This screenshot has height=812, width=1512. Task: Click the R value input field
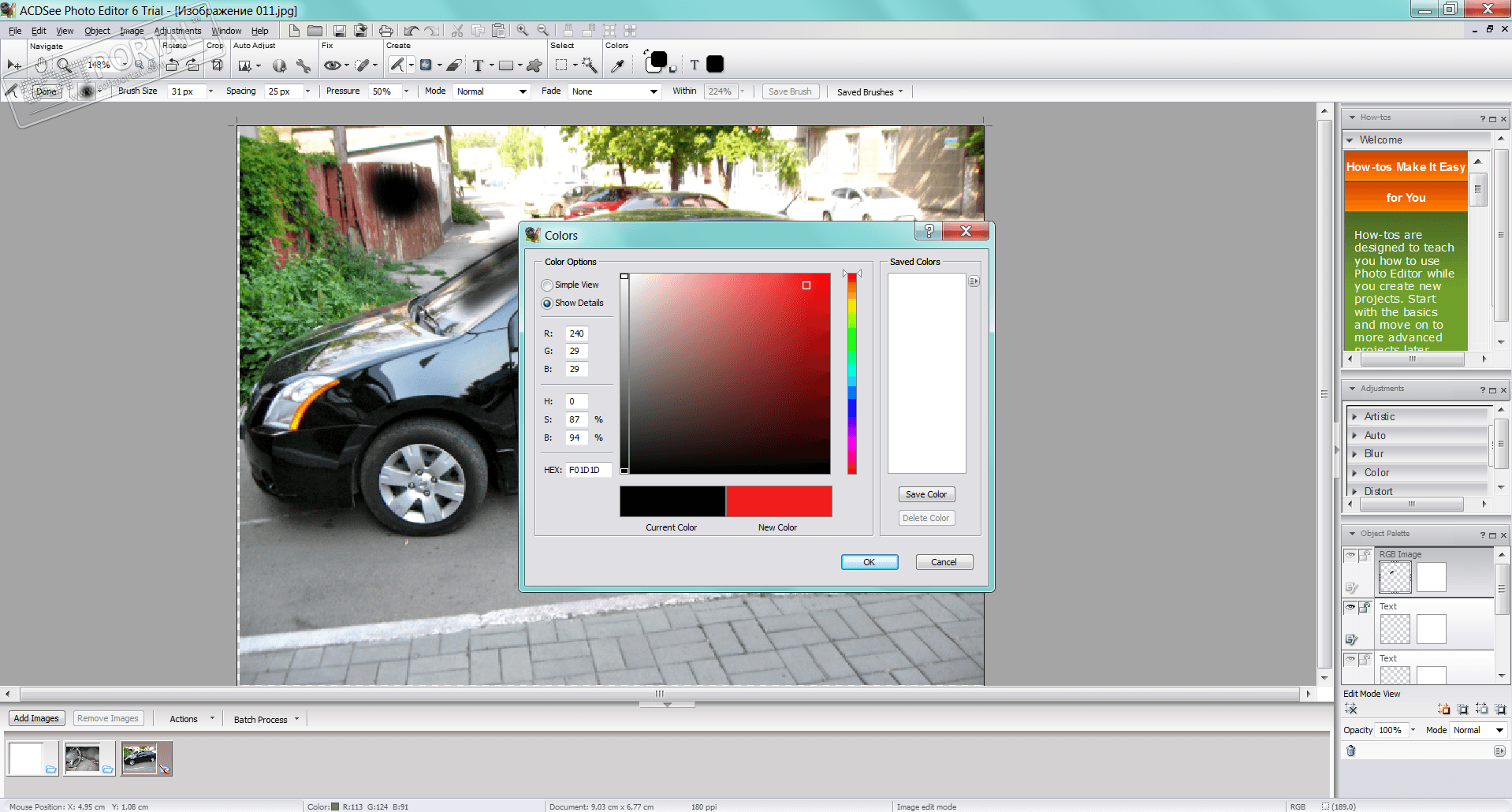(577, 333)
